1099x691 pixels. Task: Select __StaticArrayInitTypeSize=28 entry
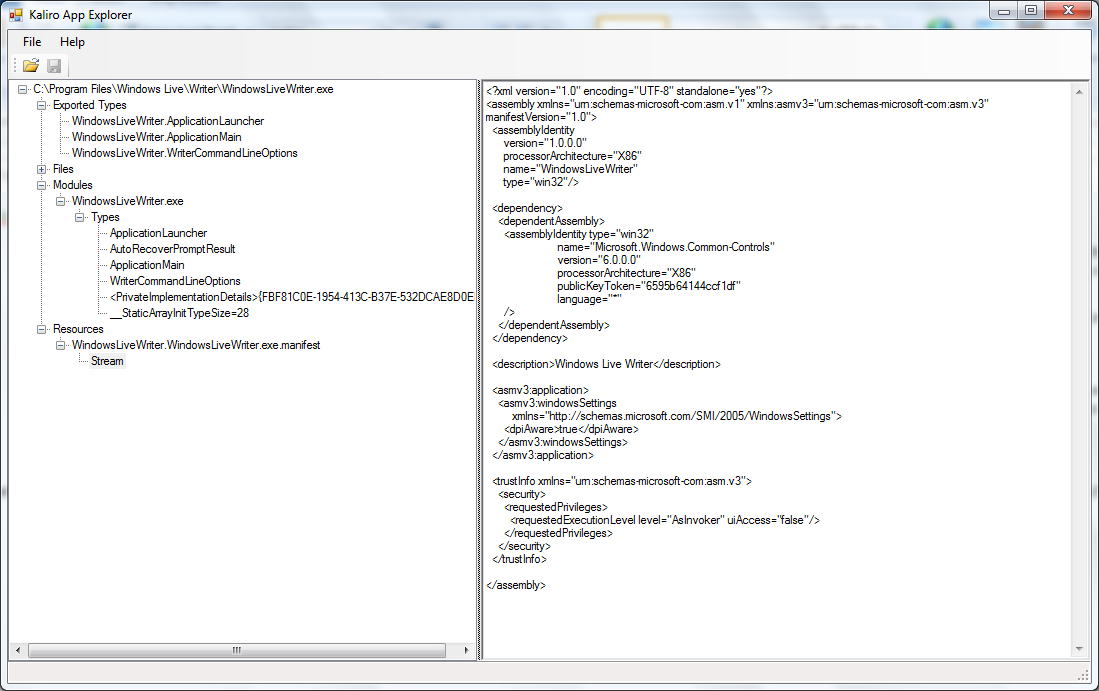click(x=179, y=313)
